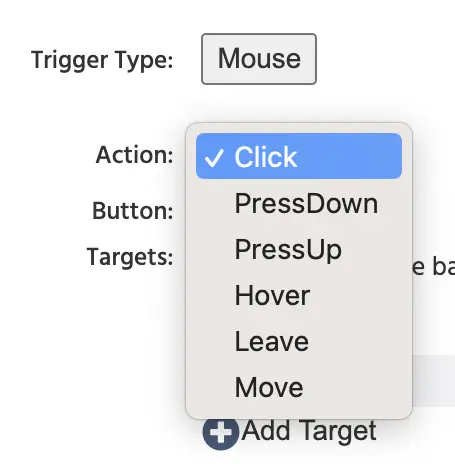Click the Trigger Type label

[x=102, y=60]
